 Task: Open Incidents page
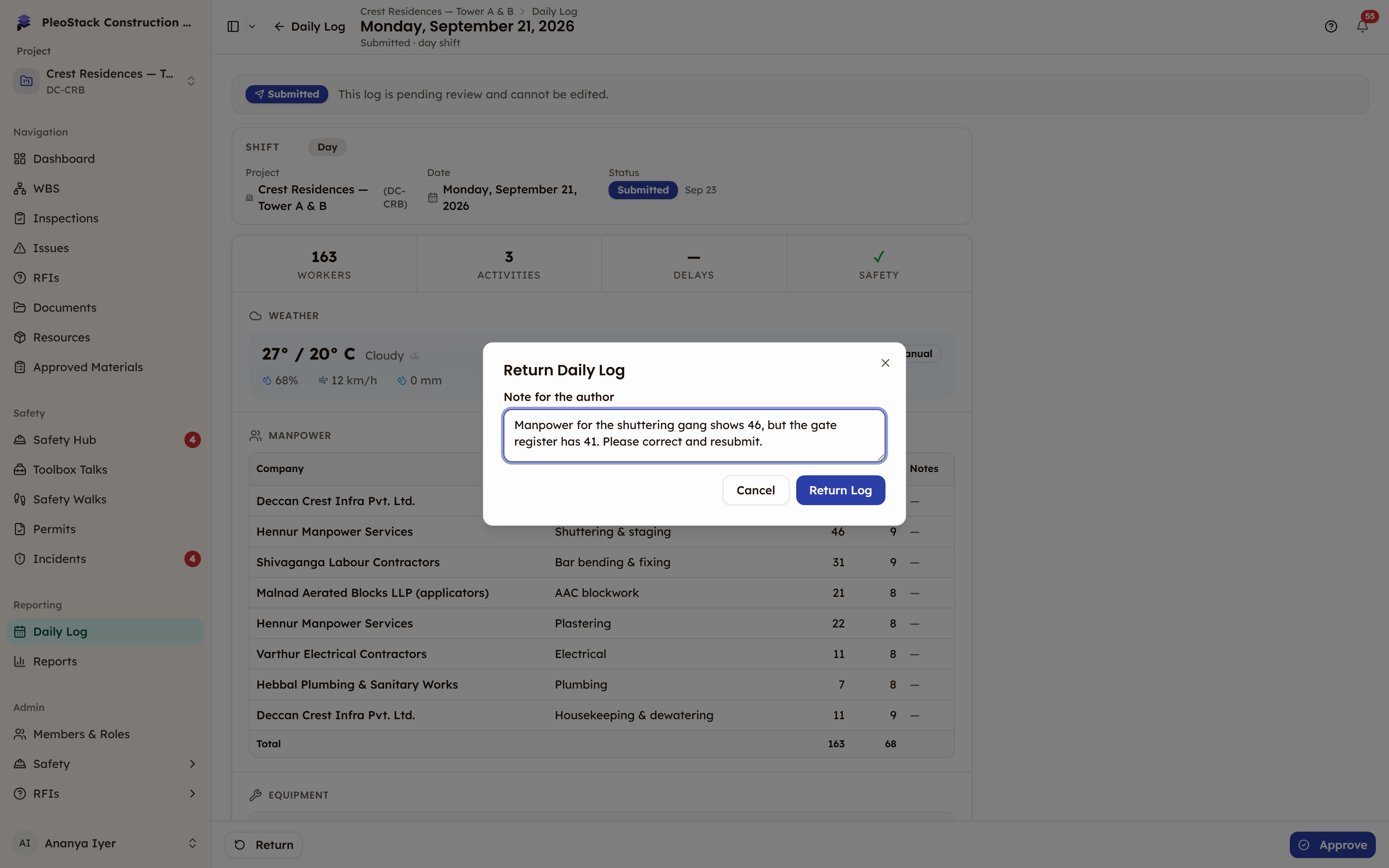coord(105,558)
